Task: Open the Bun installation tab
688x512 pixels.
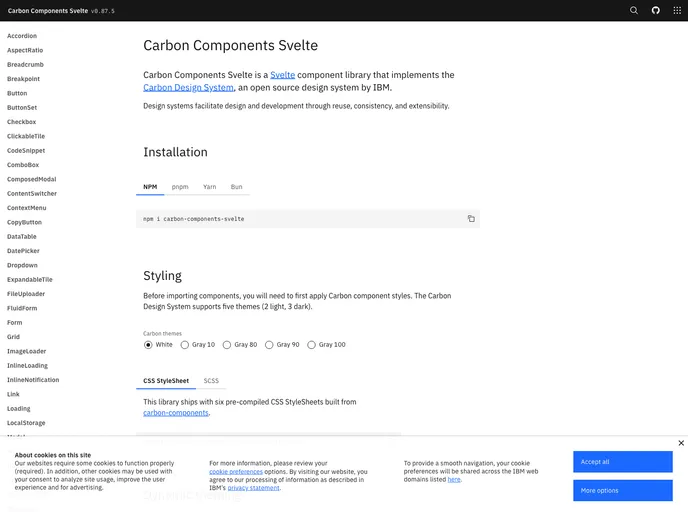Action: pyautogui.click(x=236, y=187)
